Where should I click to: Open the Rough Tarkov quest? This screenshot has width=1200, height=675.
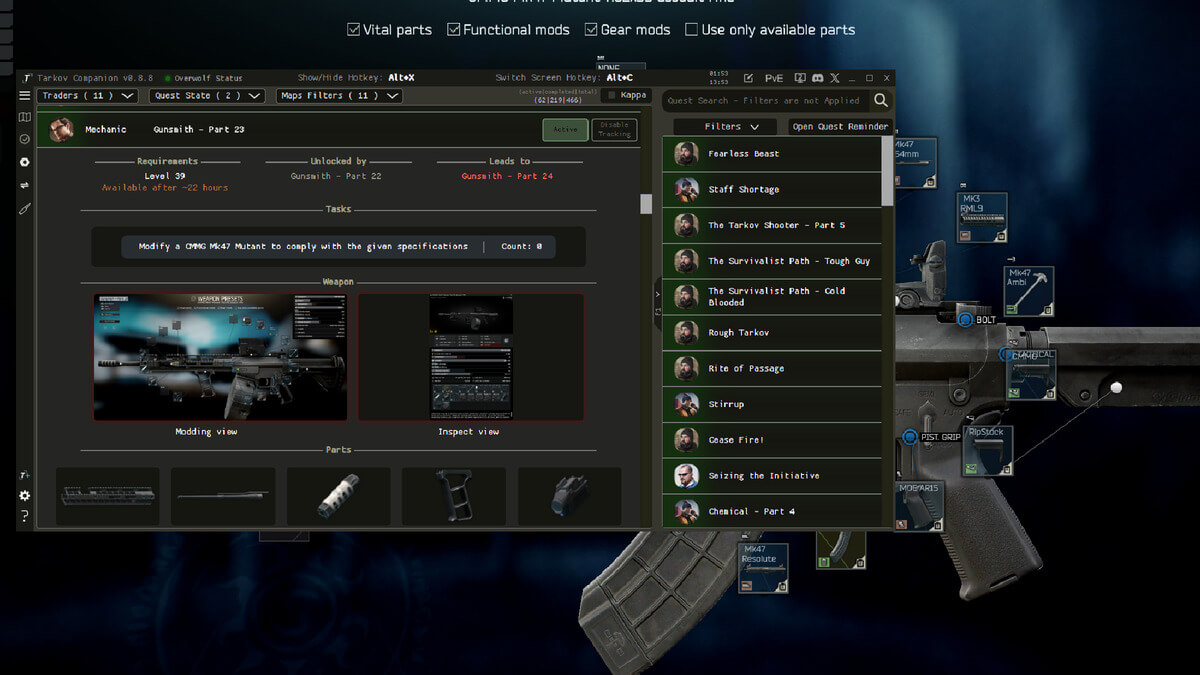point(772,333)
